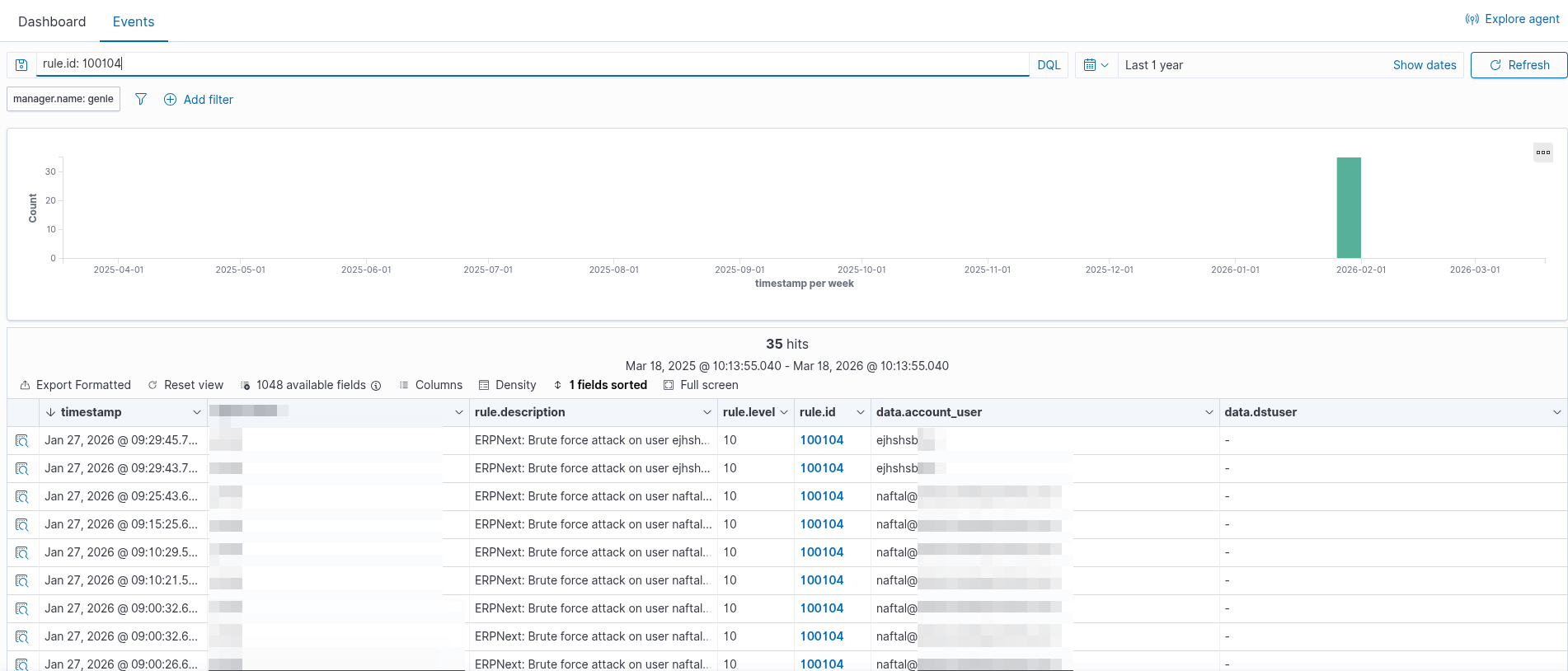Inspect the first event row details

tap(22, 441)
